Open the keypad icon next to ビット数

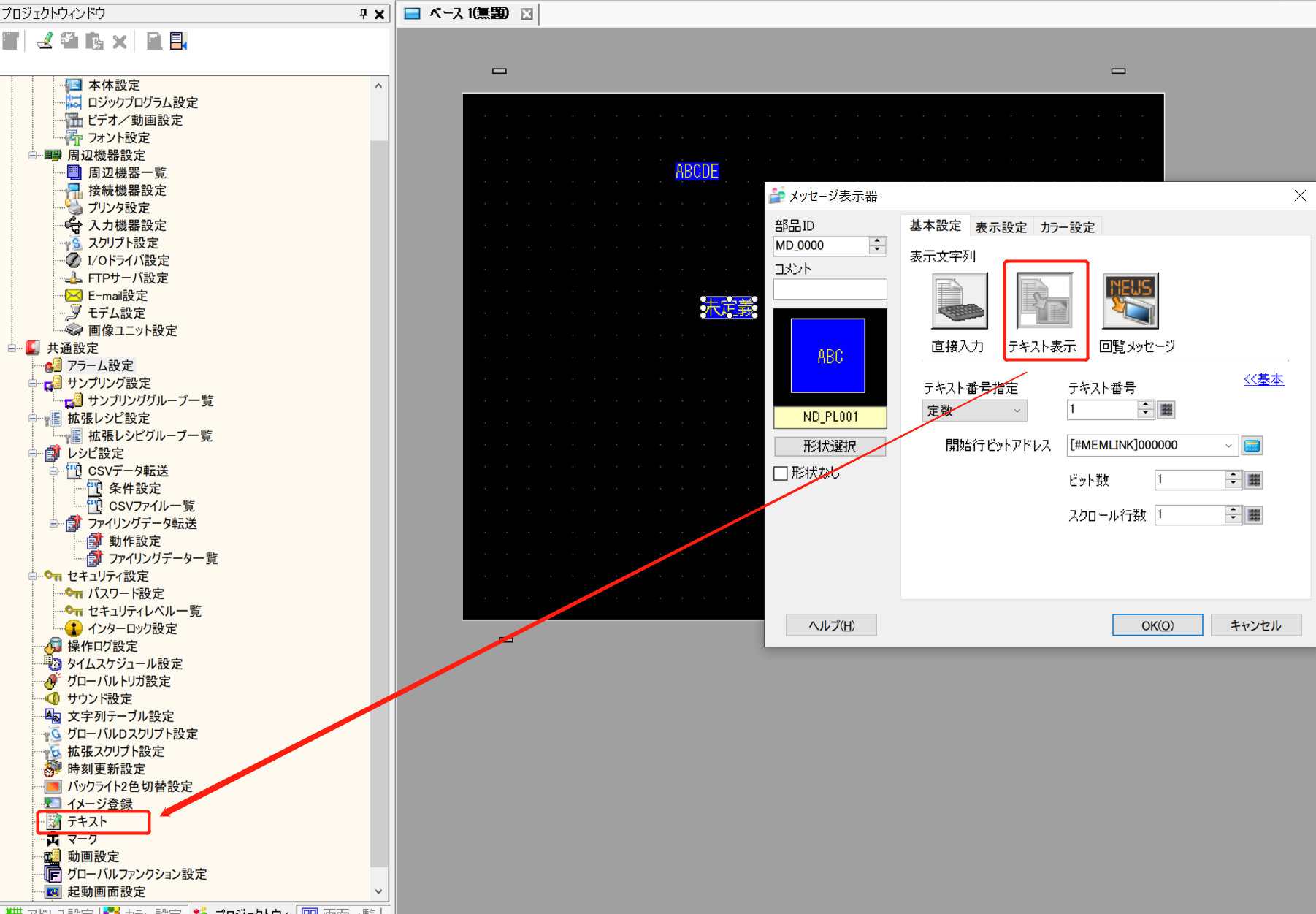(x=1254, y=480)
